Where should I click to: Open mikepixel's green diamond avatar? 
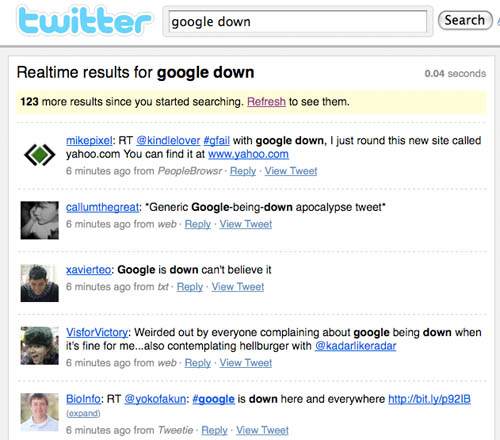[x=40, y=155]
